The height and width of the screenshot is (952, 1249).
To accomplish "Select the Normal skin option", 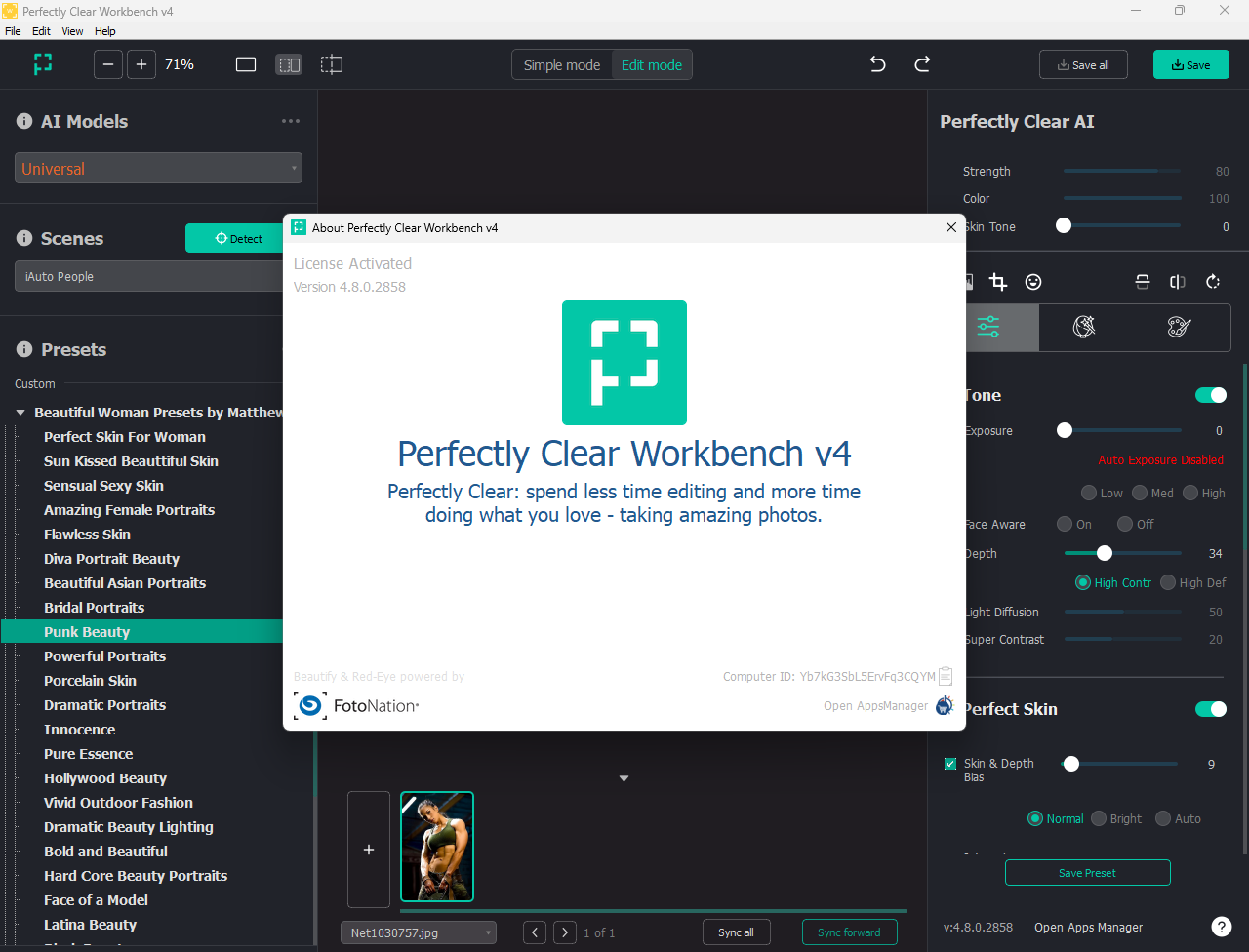I will click(x=1035, y=818).
